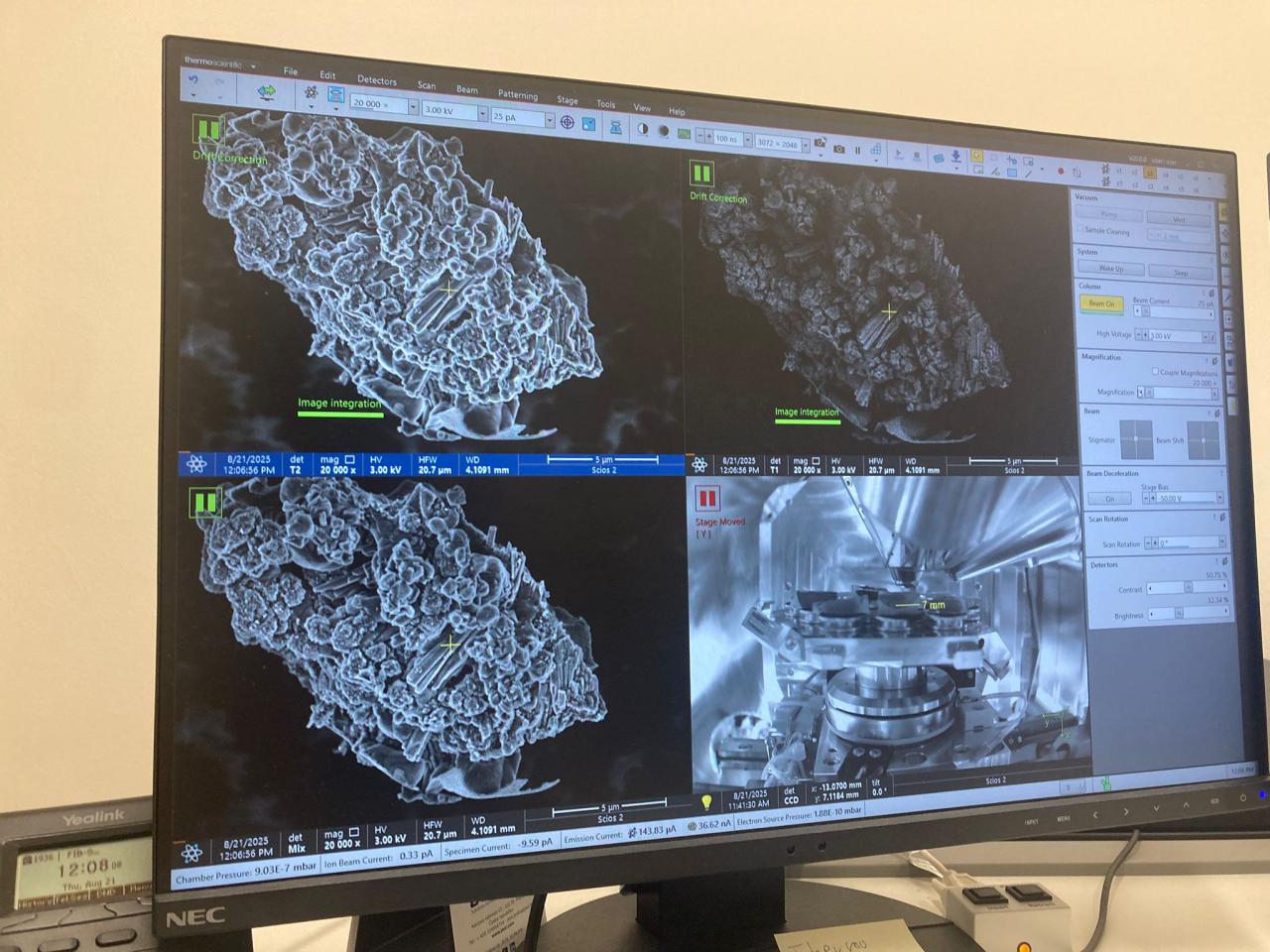The image size is (1270, 952).
Task: Open the 25 pA beam current dropdown
Action: pos(549,120)
